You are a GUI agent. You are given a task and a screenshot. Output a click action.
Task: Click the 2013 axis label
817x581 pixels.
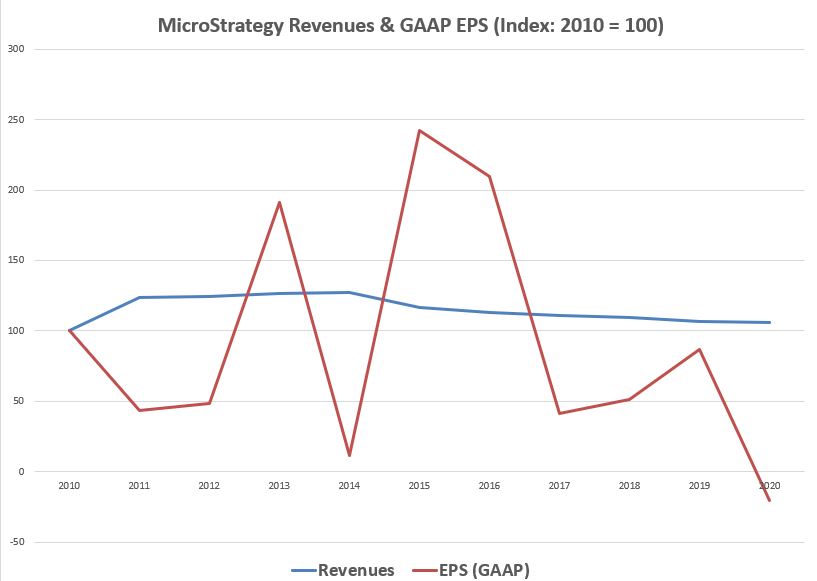(278, 485)
